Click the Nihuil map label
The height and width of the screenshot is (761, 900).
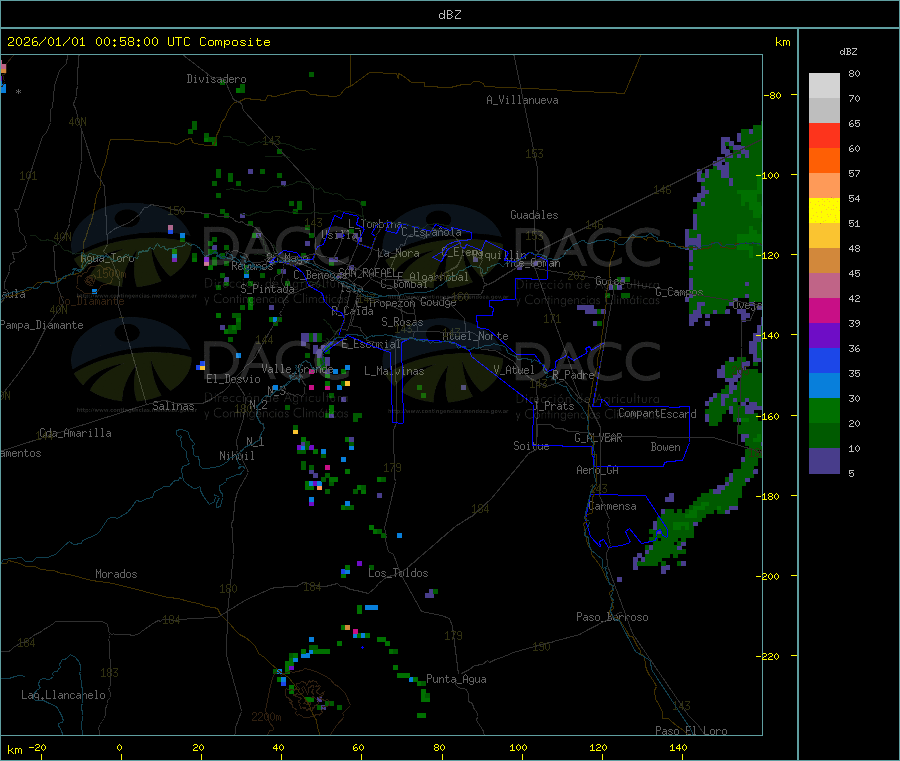click(x=236, y=456)
